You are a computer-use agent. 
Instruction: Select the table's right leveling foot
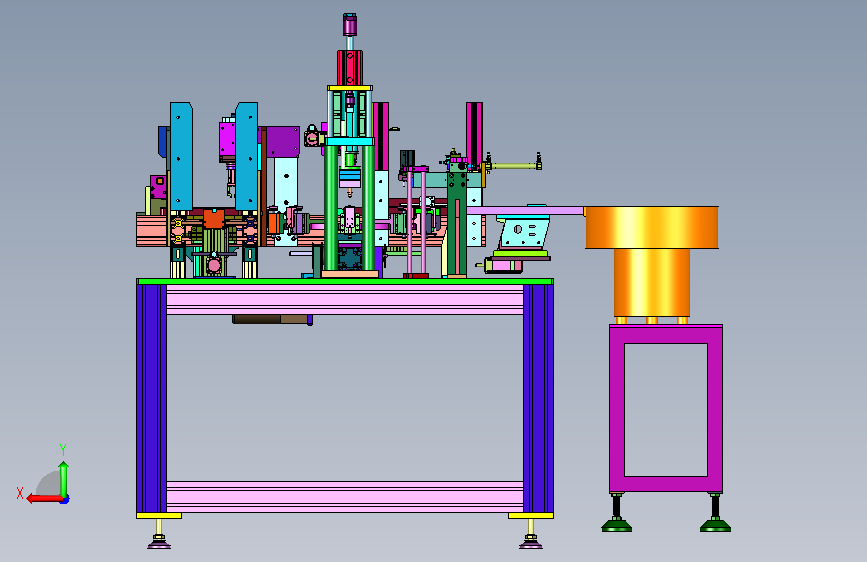coord(531,541)
